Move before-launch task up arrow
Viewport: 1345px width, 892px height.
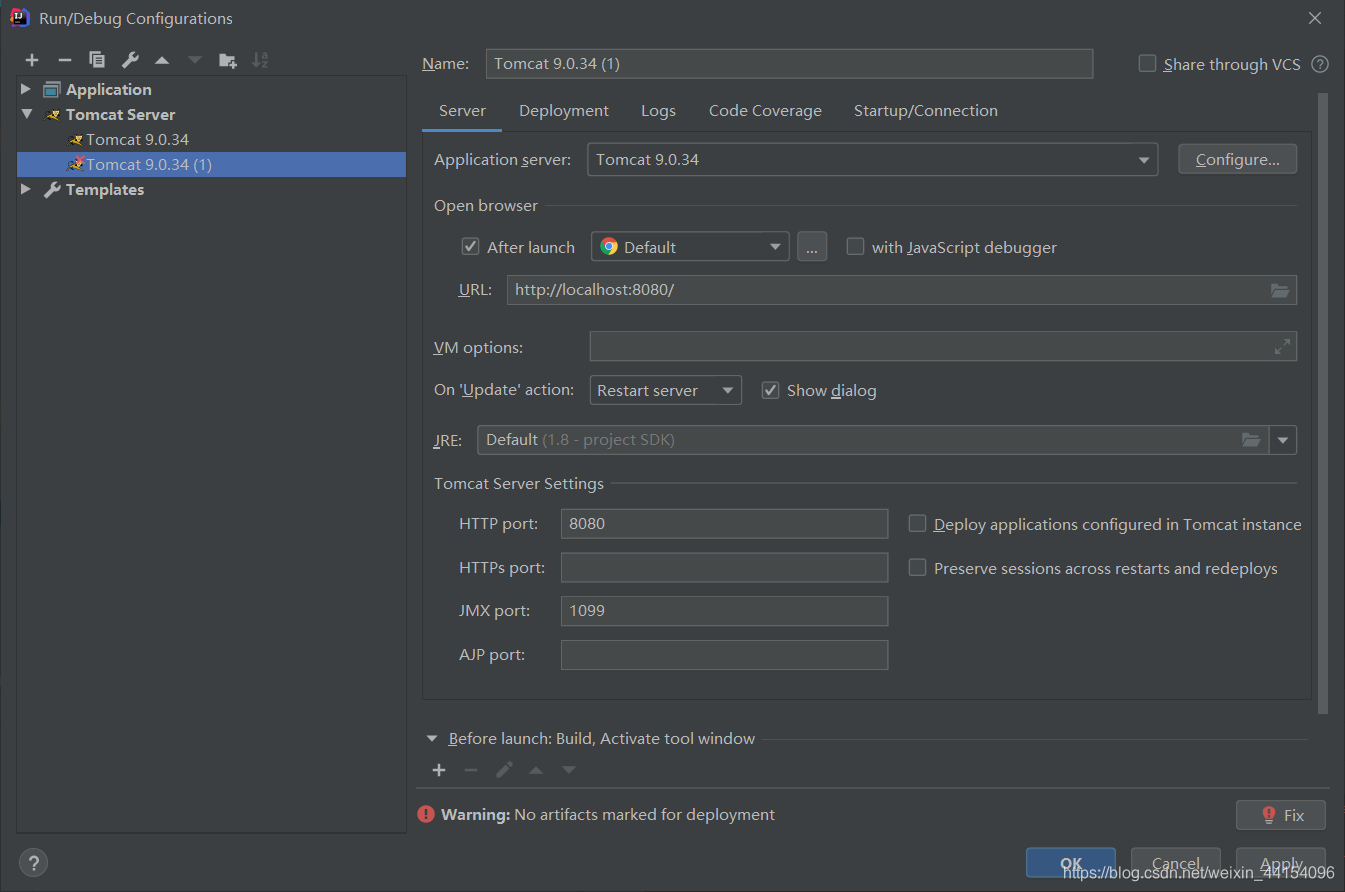[536, 770]
